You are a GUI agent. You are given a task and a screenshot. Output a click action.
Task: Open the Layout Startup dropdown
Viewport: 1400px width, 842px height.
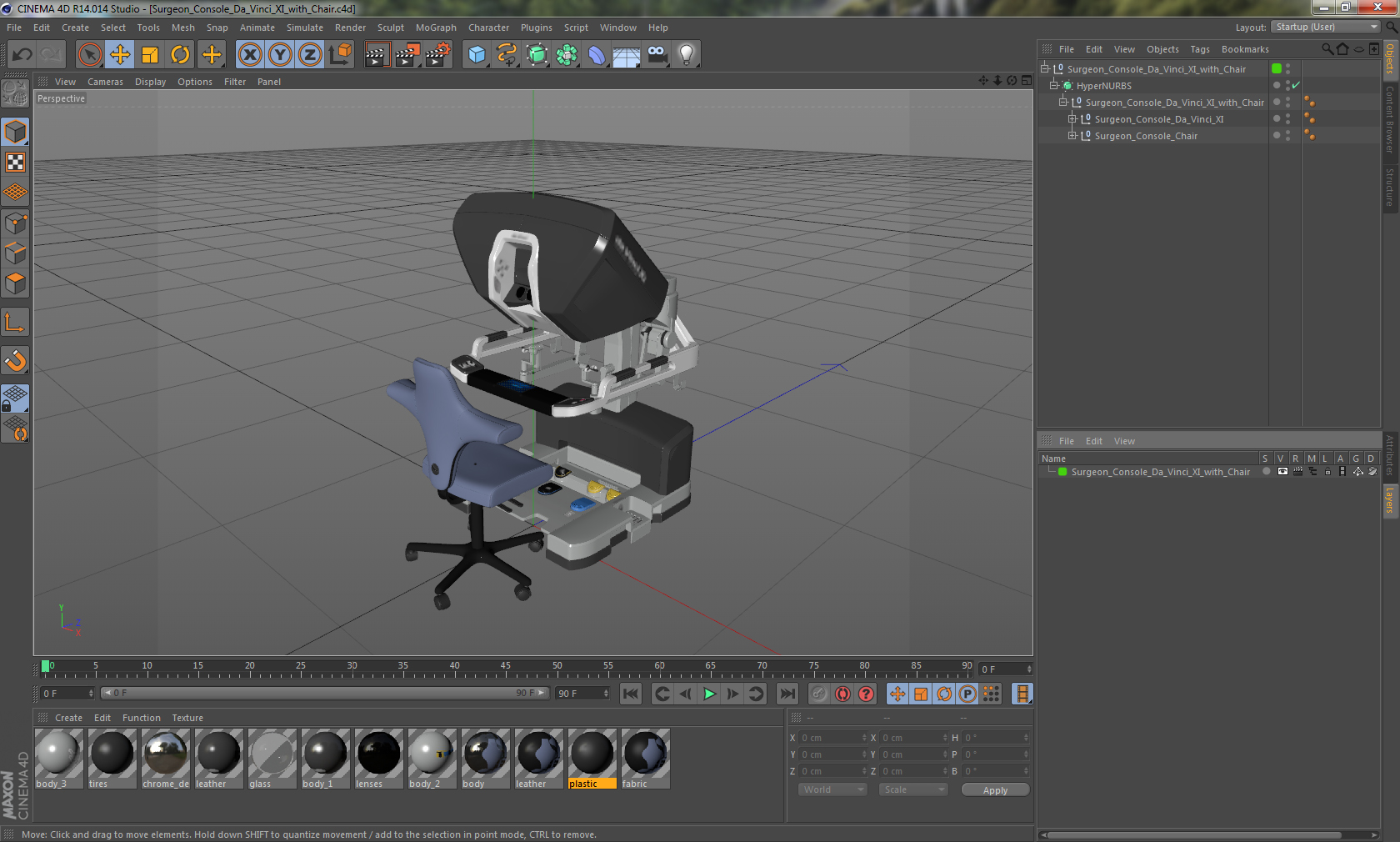[1326, 28]
